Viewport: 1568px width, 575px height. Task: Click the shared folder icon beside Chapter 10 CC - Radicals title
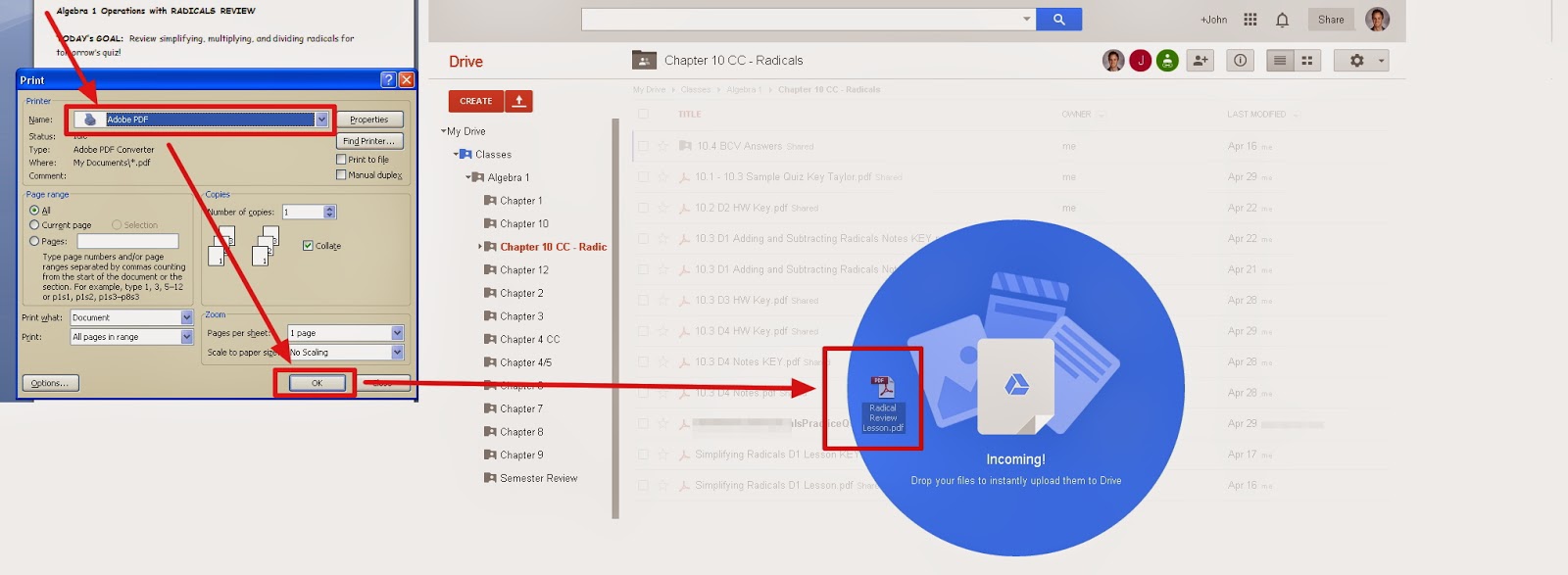pos(644,60)
